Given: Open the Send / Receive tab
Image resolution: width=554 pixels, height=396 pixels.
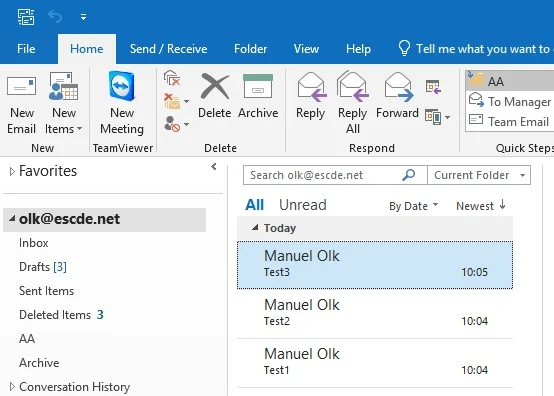Looking at the screenshot, I should pyautogui.click(x=168, y=49).
